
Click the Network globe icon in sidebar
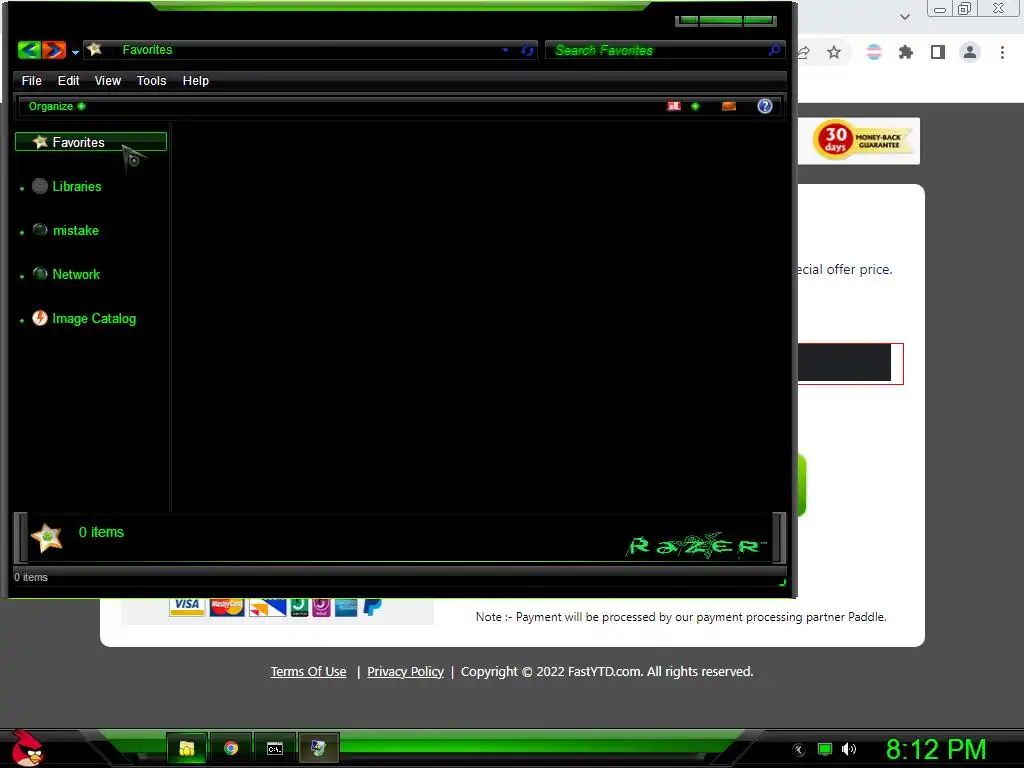[x=40, y=274]
